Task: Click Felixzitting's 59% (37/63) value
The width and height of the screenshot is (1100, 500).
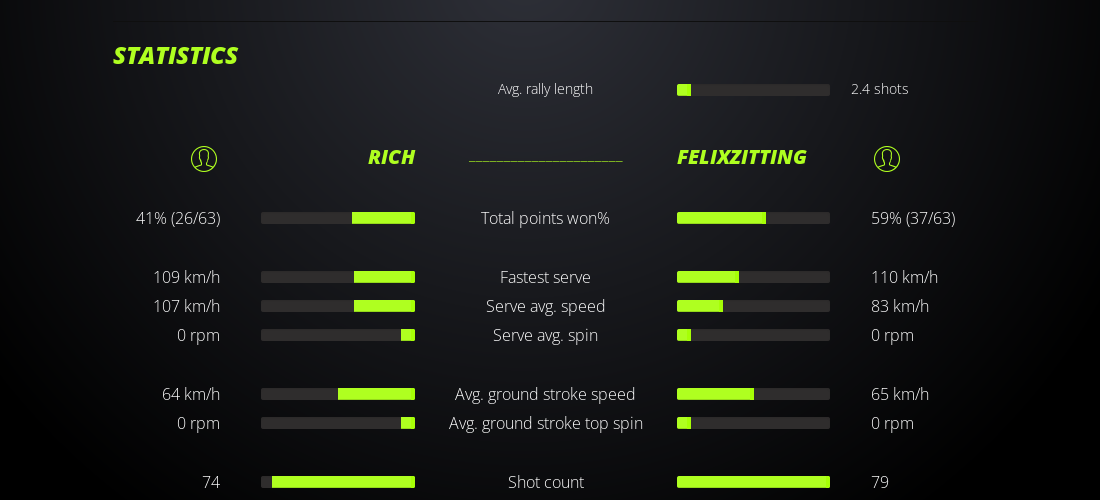Action: [913, 218]
